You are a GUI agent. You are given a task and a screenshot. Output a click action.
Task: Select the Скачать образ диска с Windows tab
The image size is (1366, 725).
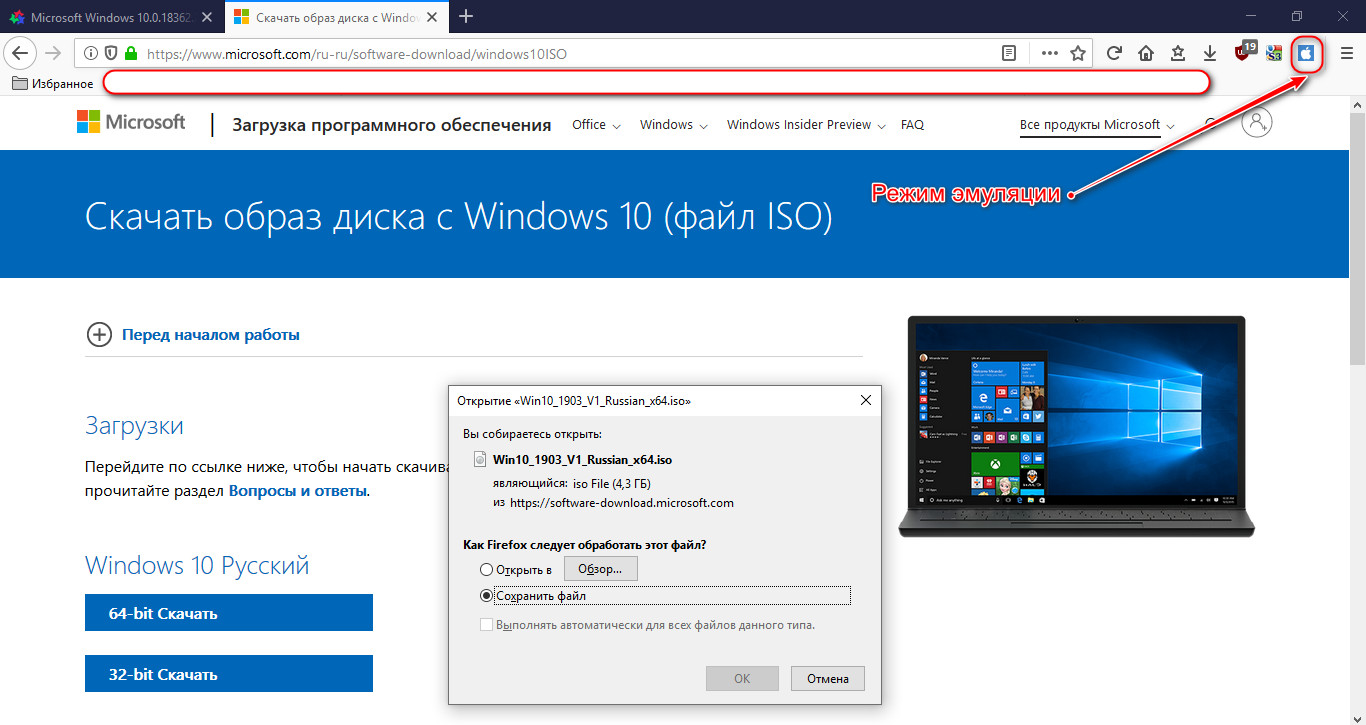click(x=336, y=17)
